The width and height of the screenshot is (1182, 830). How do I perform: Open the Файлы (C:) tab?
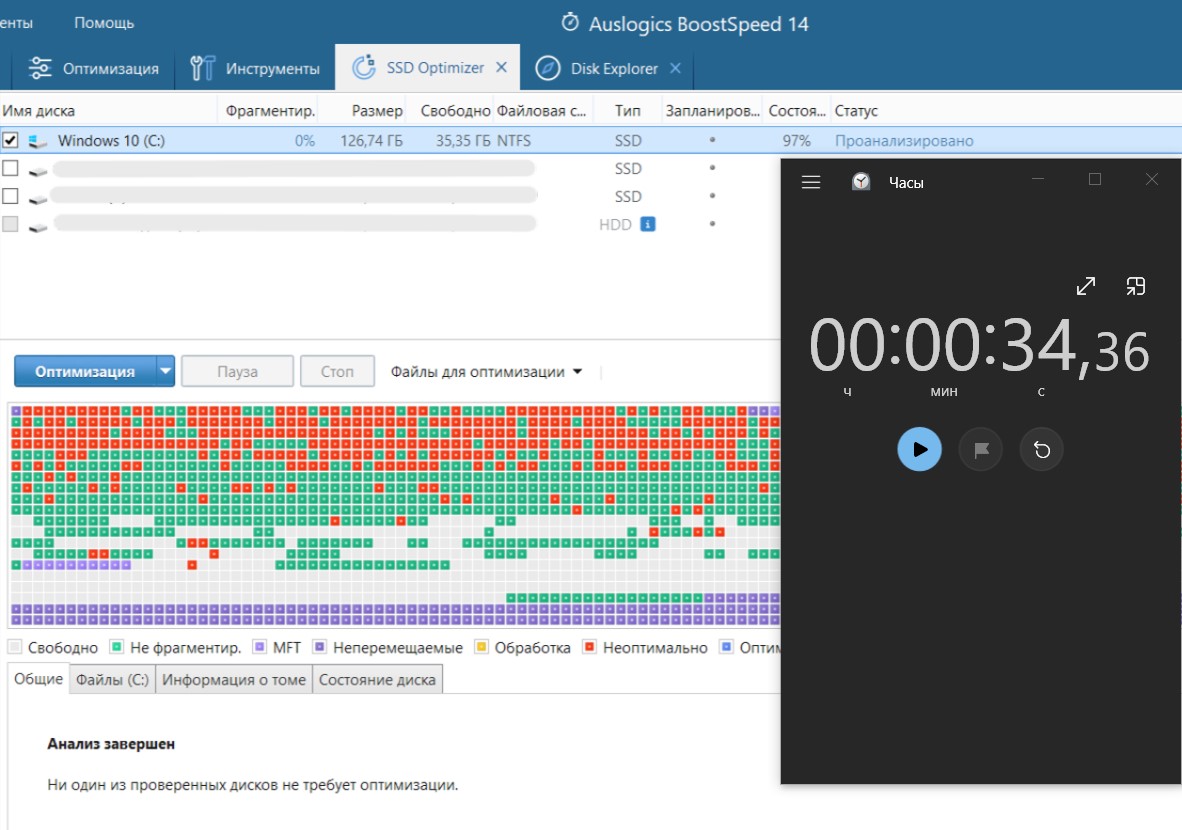[112, 679]
